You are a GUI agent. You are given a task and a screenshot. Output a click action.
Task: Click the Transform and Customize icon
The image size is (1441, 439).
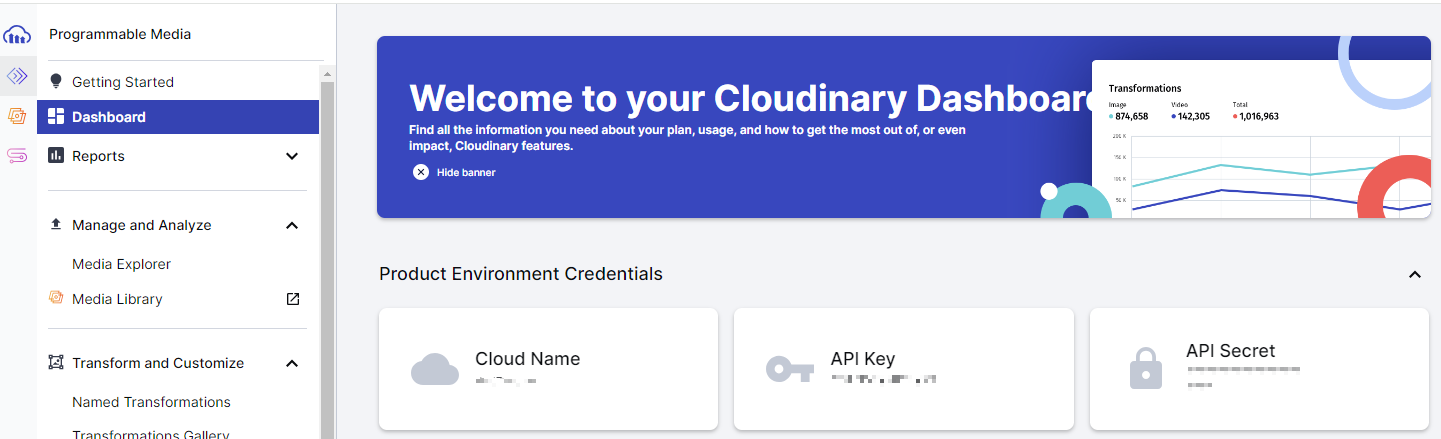[x=56, y=363]
